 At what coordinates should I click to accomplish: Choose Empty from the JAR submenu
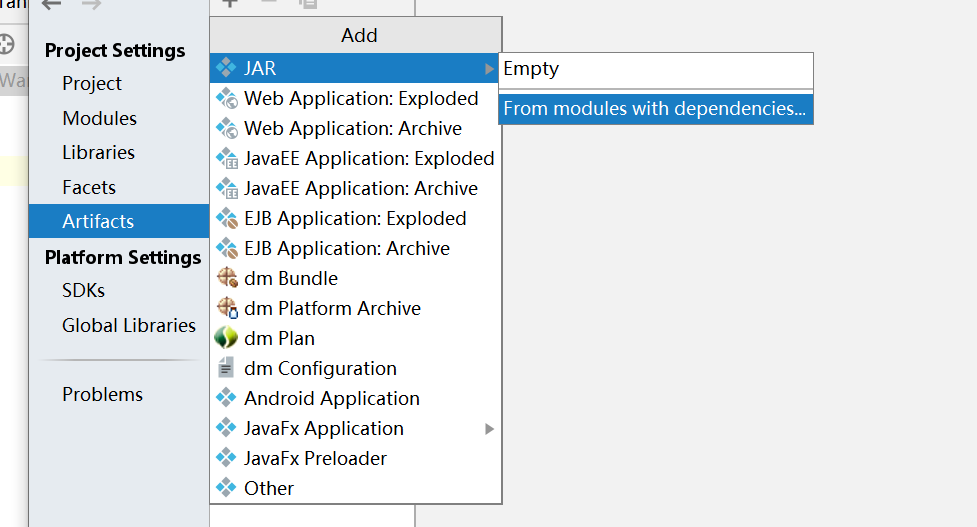656,70
